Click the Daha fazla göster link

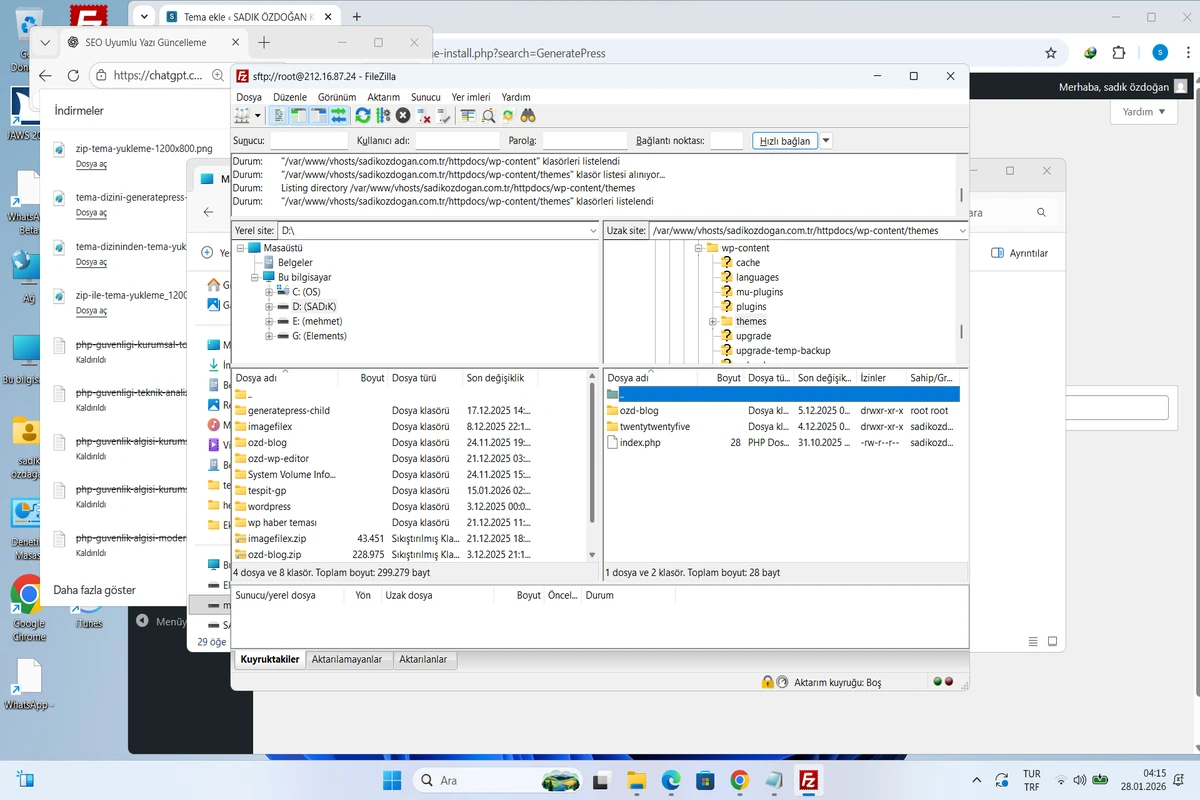click(94, 590)
